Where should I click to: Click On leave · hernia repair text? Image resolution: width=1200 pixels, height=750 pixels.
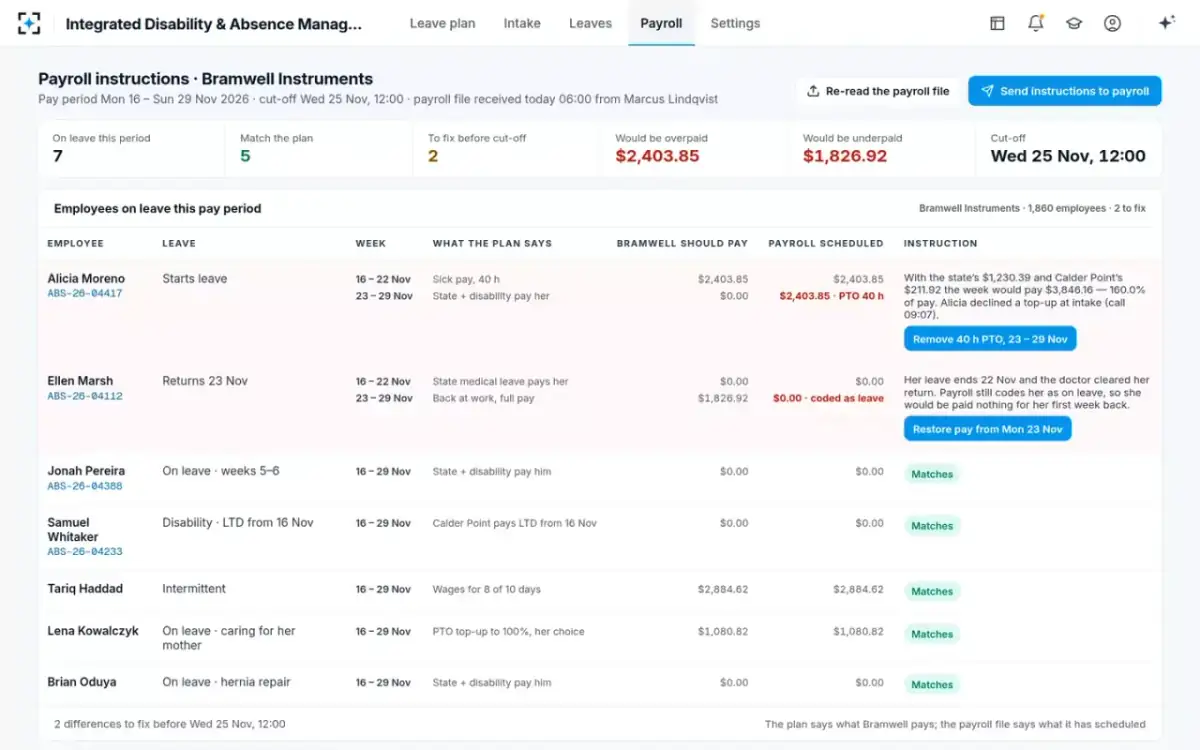click(x=226, y=682)
